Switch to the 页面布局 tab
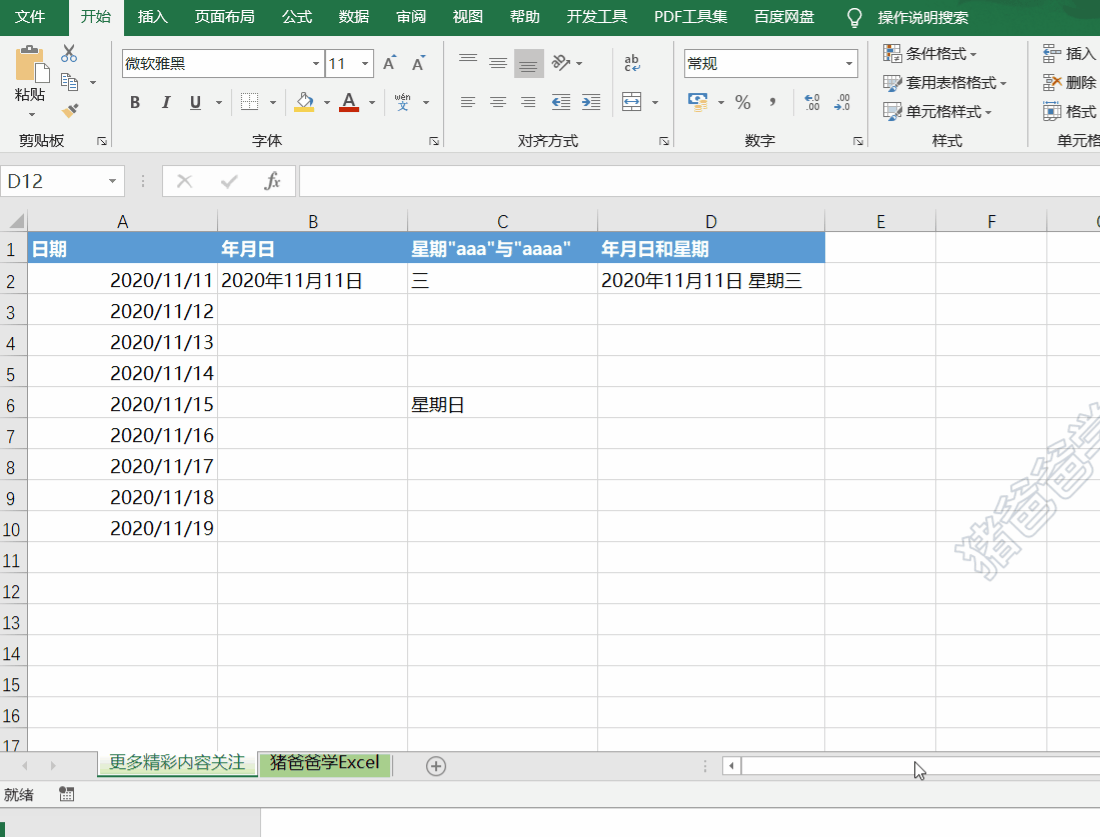 click(x=224, y=17)
